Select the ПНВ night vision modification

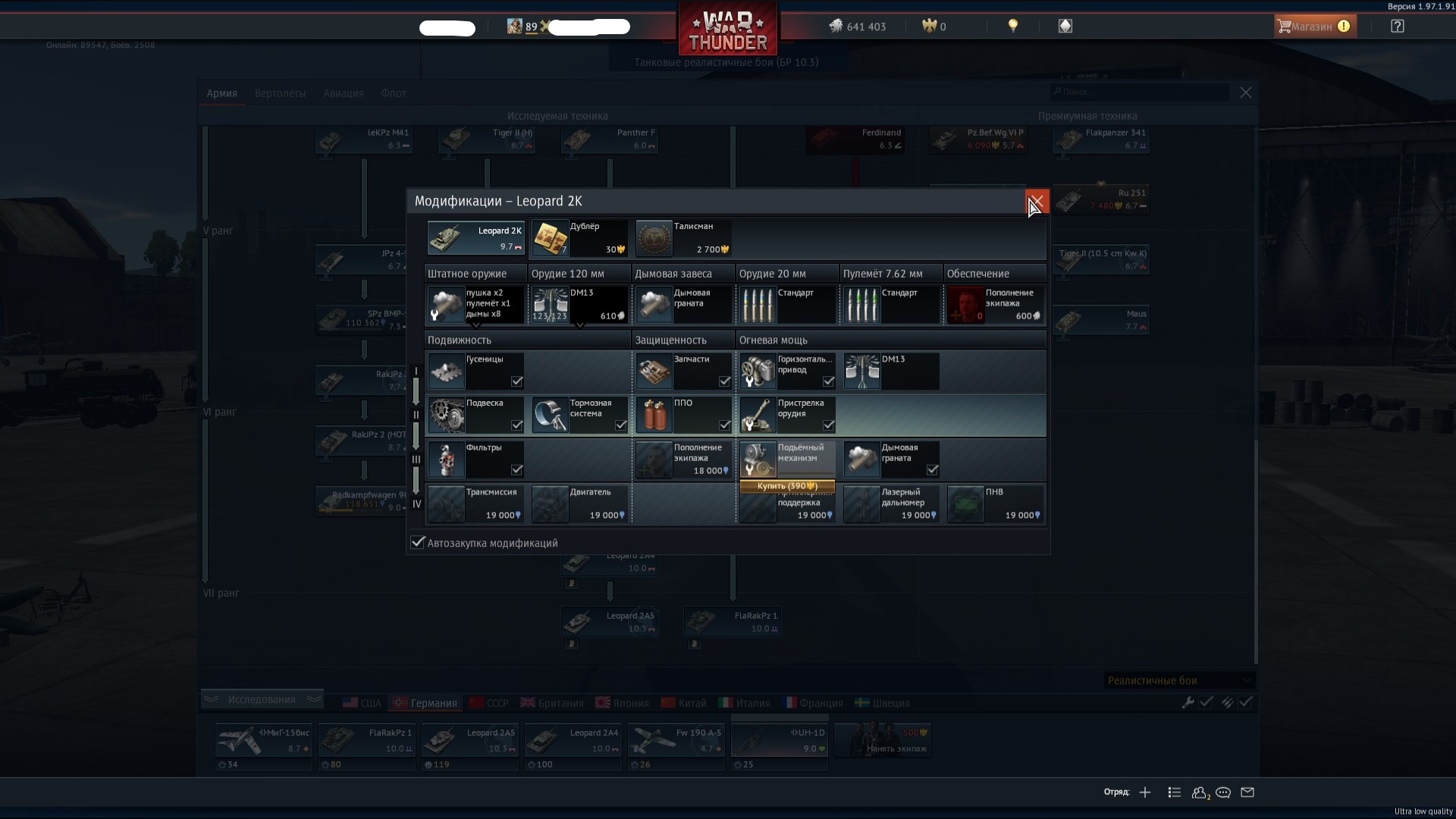pos(995,504)
